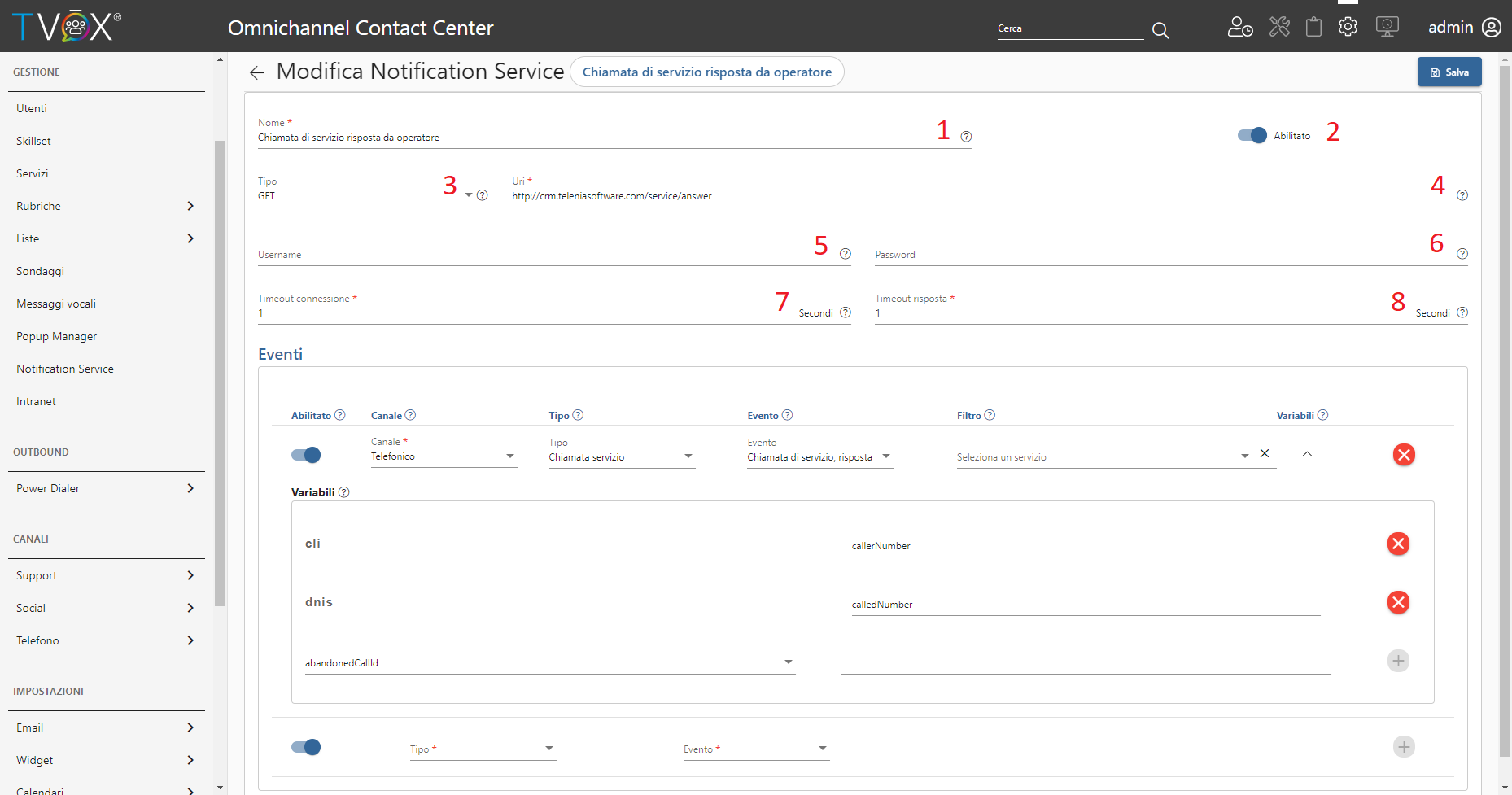Clear the Seleziona un servizio filter
Screen dimensions: 1512x795
point(1265,454)
